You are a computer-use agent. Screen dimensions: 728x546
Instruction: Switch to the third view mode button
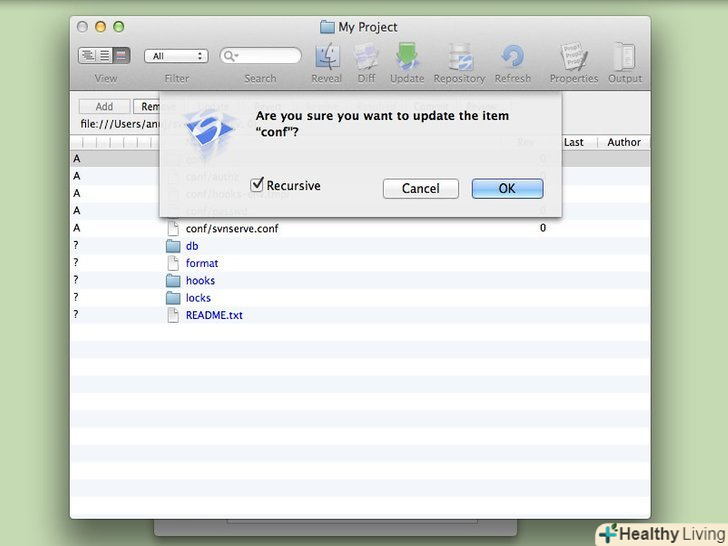coord(121,56)
